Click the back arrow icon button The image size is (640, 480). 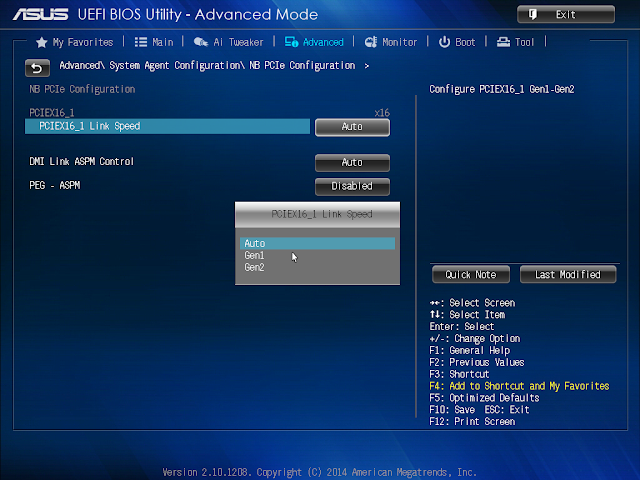37,68
